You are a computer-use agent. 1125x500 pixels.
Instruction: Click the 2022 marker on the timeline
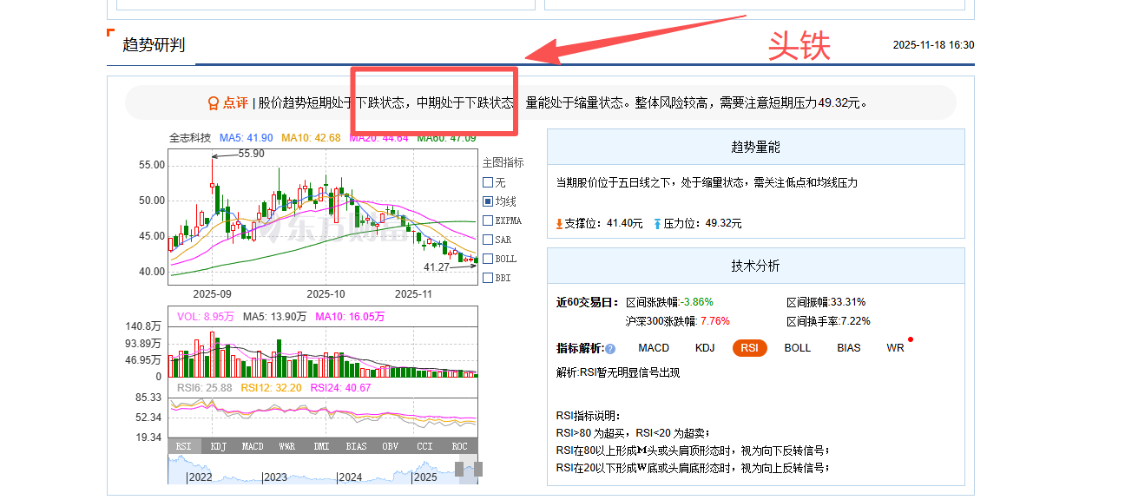coord(201,477)
